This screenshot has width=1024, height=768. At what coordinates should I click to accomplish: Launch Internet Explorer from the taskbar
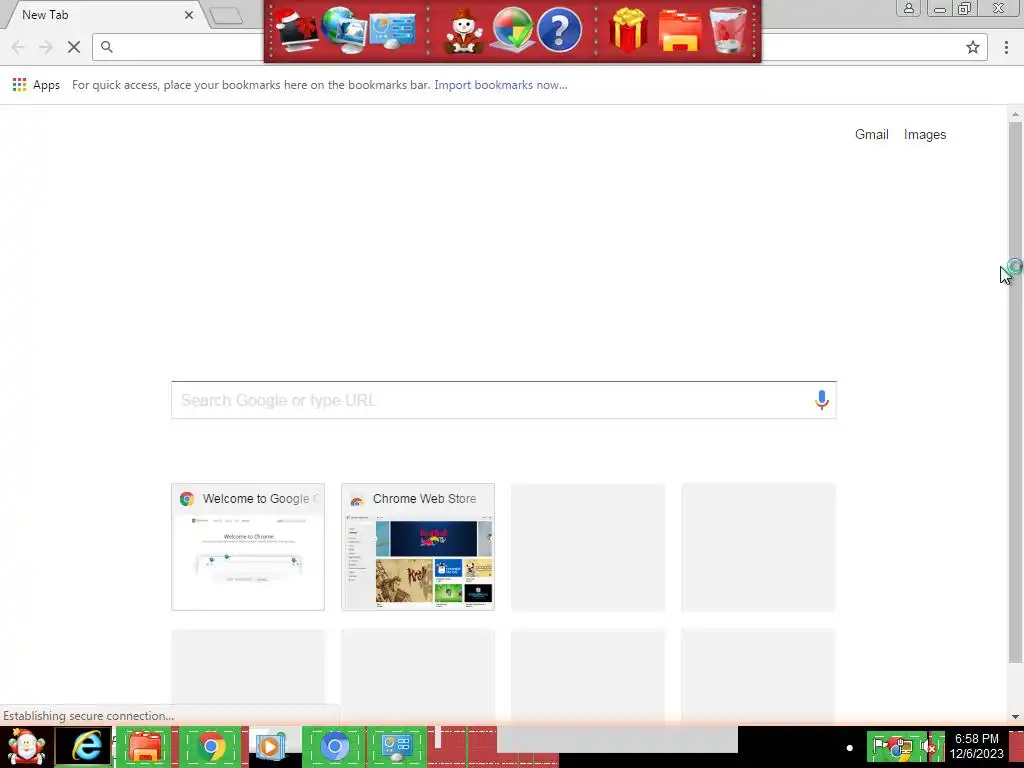pyautogui.click(x=86, y=746)
